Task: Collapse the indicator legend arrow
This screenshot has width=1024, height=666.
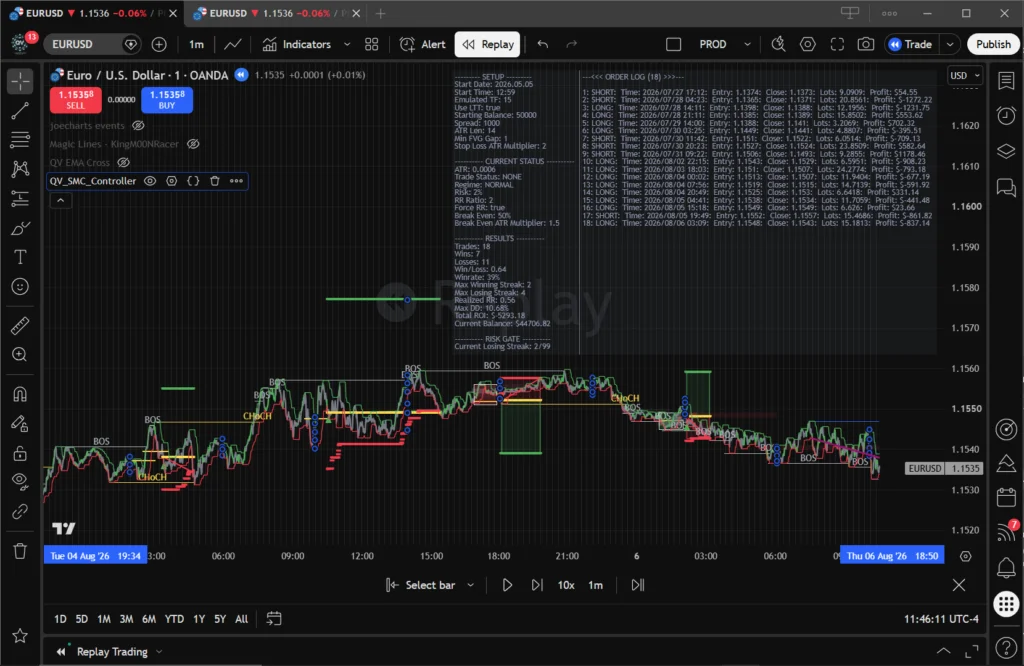Action: tap(61, 200)
